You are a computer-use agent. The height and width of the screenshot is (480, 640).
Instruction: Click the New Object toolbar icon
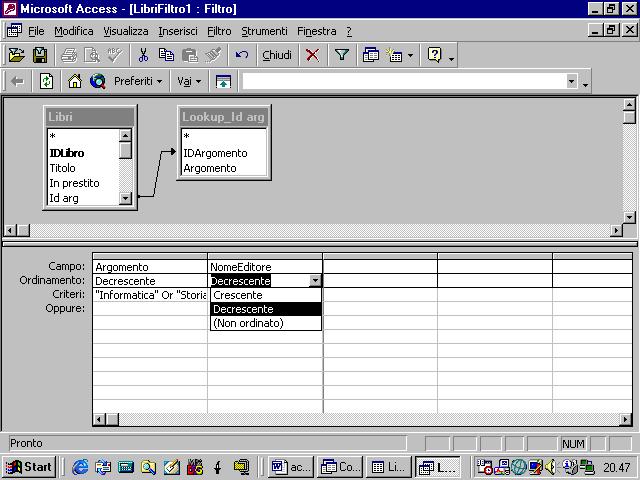pos(395,55)
